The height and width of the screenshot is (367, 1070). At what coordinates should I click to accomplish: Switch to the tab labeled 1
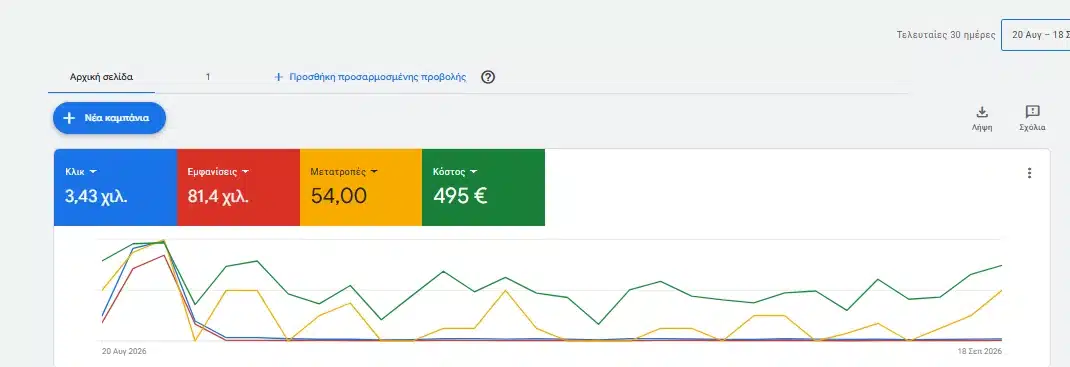(x=208, y=77)
